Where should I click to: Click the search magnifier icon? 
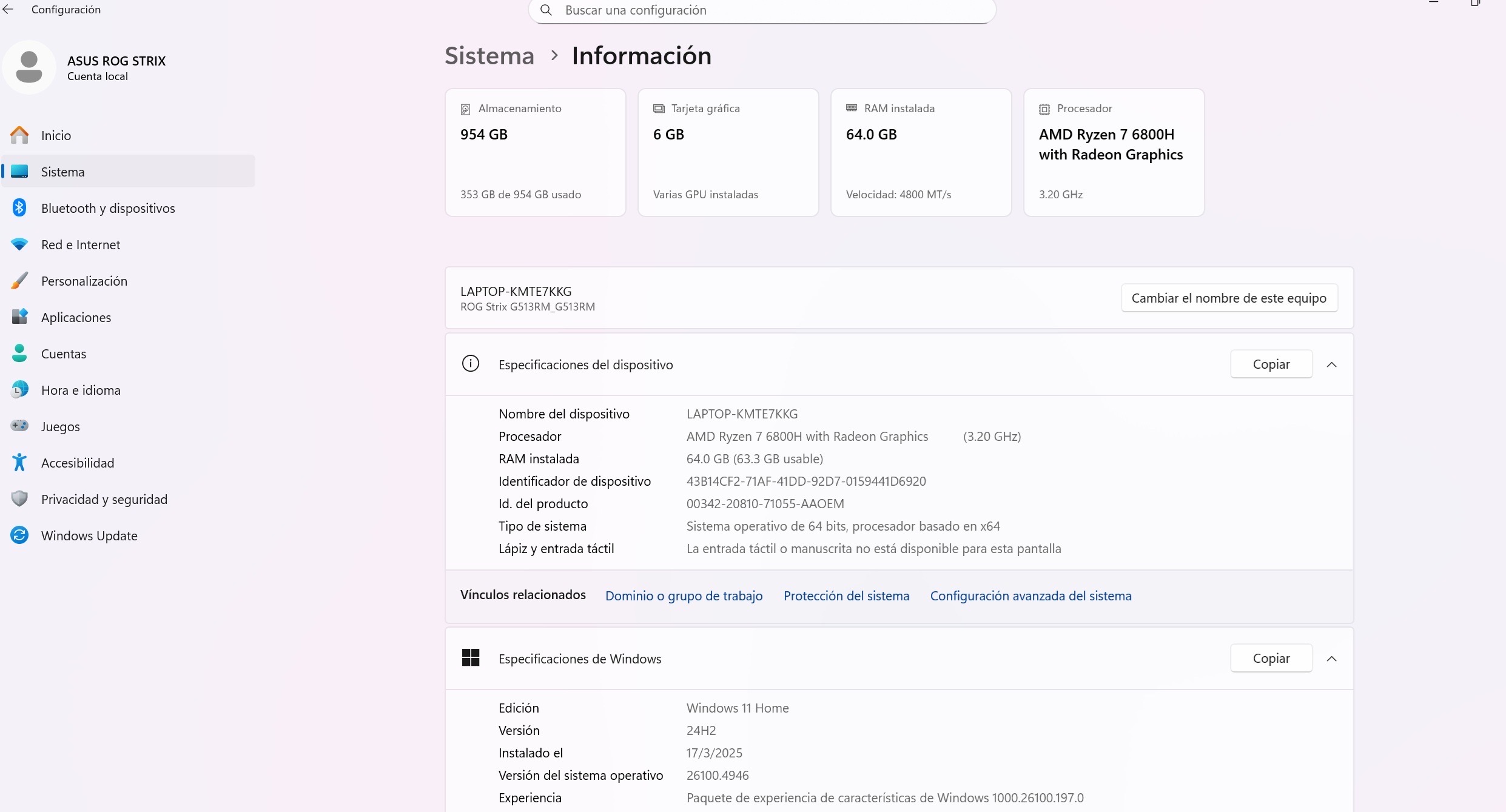coord(546,10)
